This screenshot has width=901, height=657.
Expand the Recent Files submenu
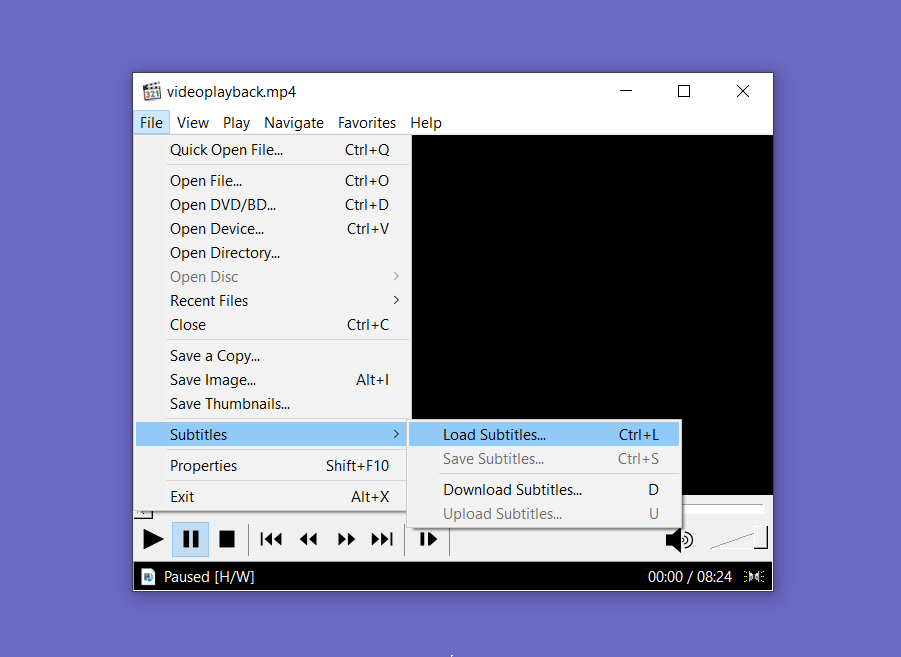[272, 301]
